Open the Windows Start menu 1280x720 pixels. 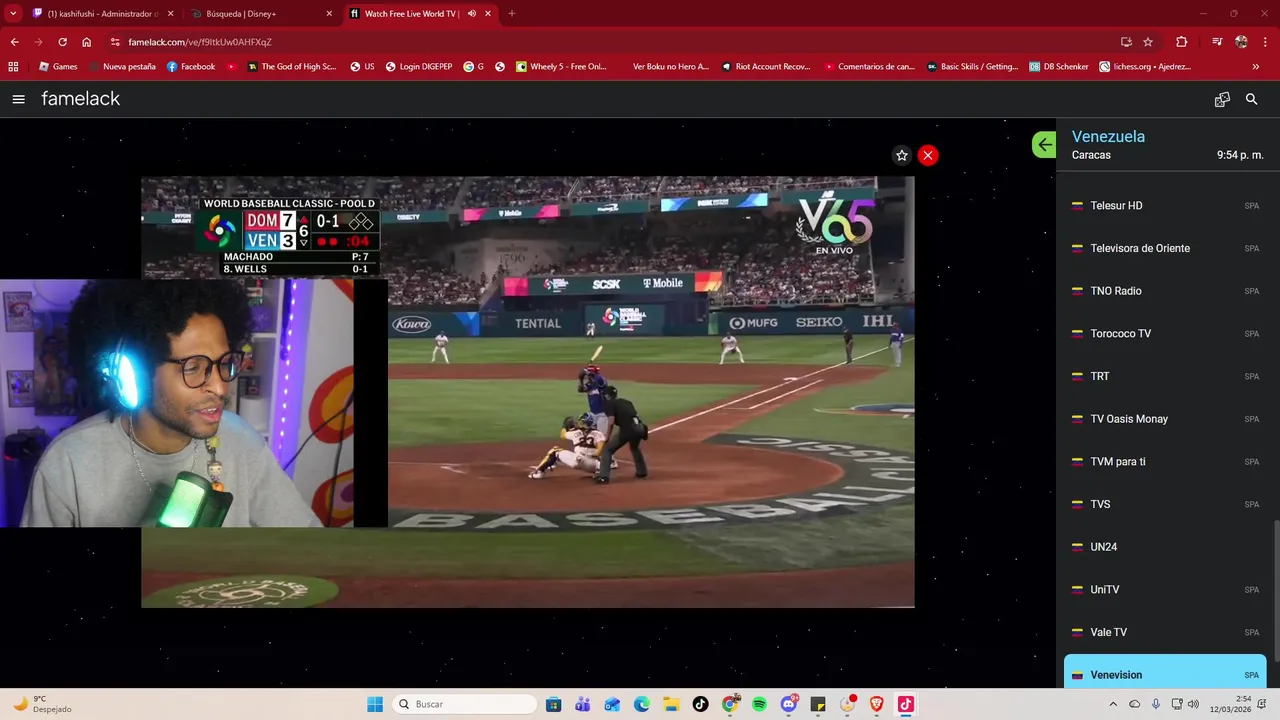(375, 704)
